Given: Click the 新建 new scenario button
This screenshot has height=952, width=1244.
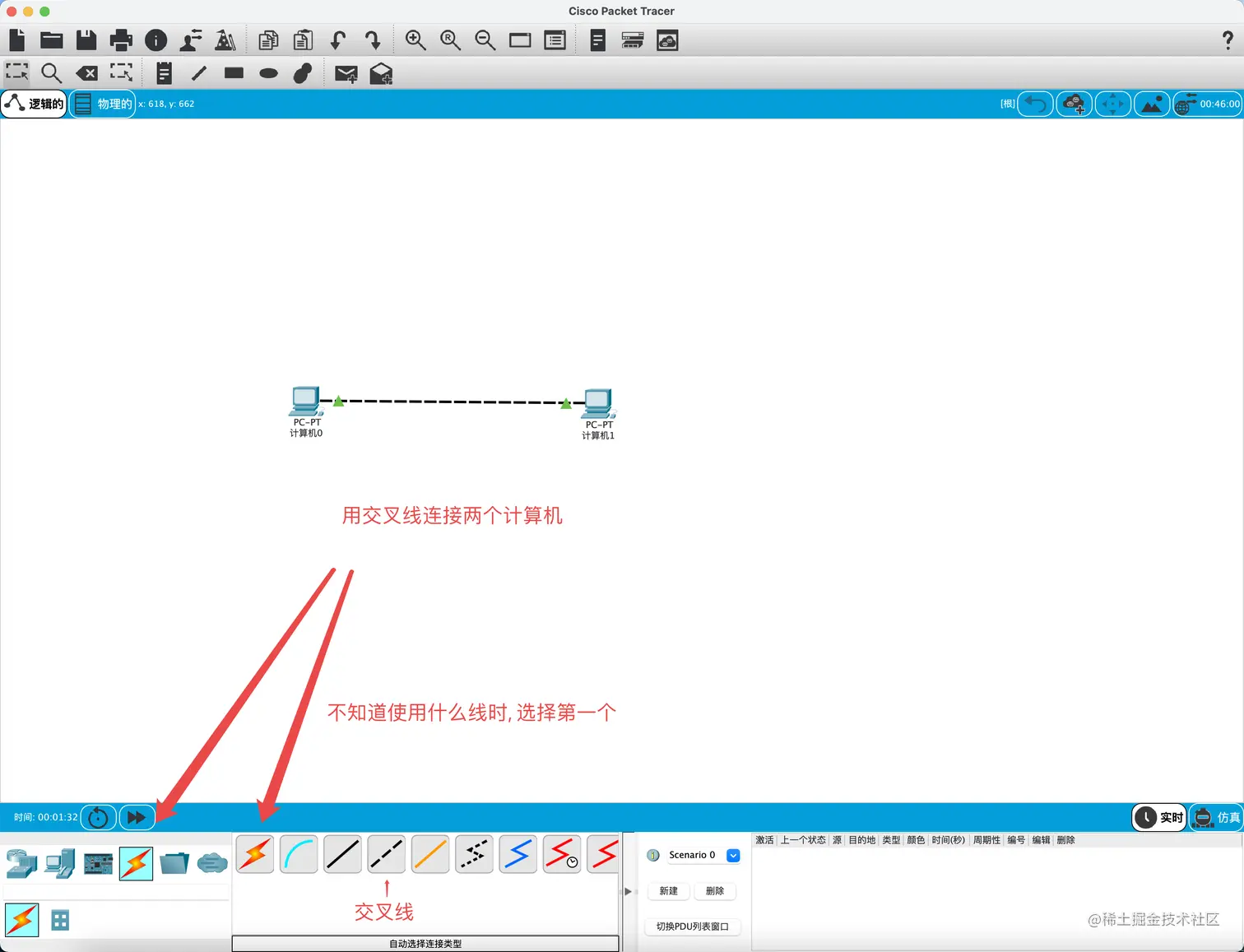Looking at the screenshot, I should pos(669,891).
